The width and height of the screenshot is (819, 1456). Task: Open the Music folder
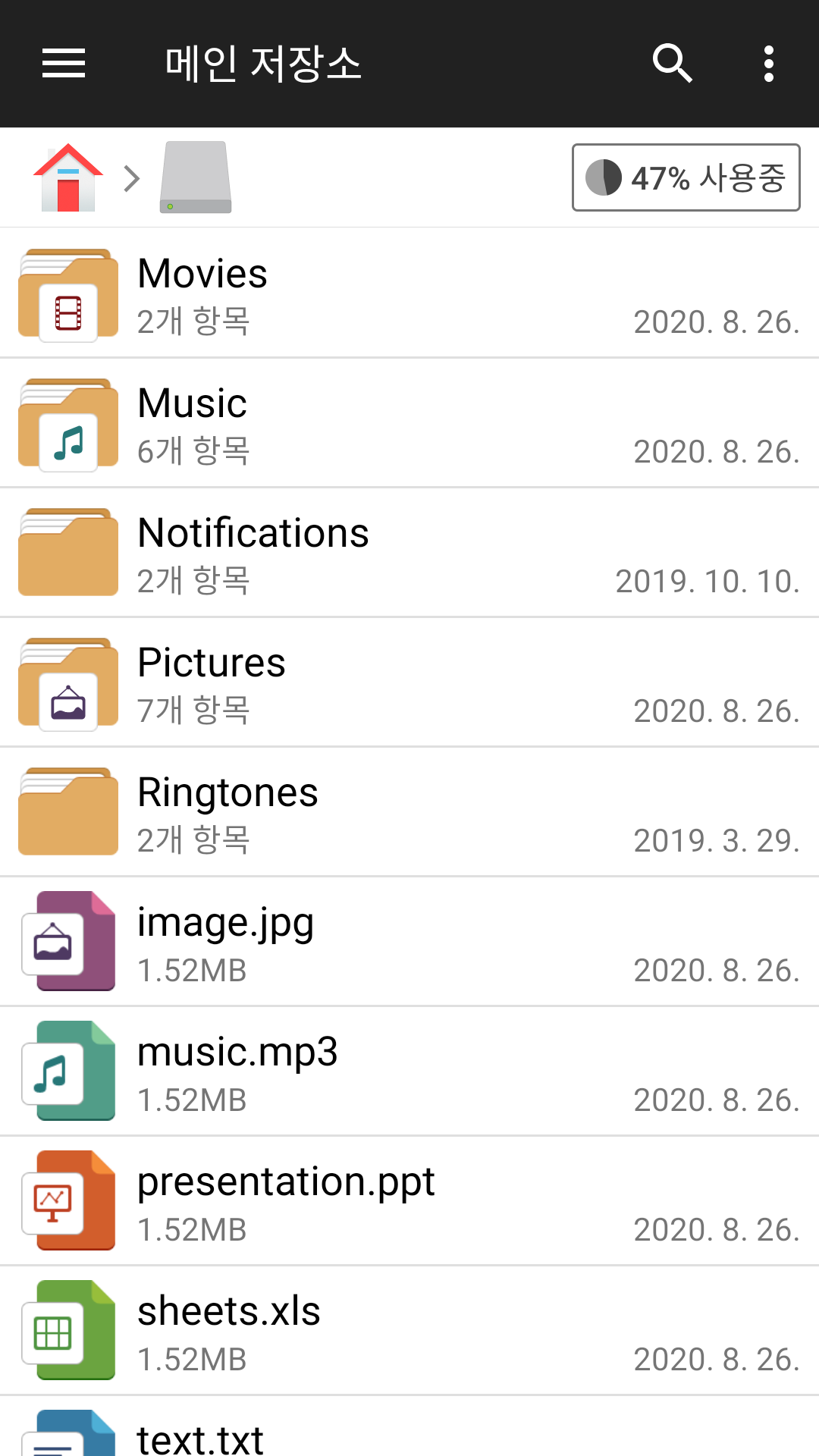409,423
